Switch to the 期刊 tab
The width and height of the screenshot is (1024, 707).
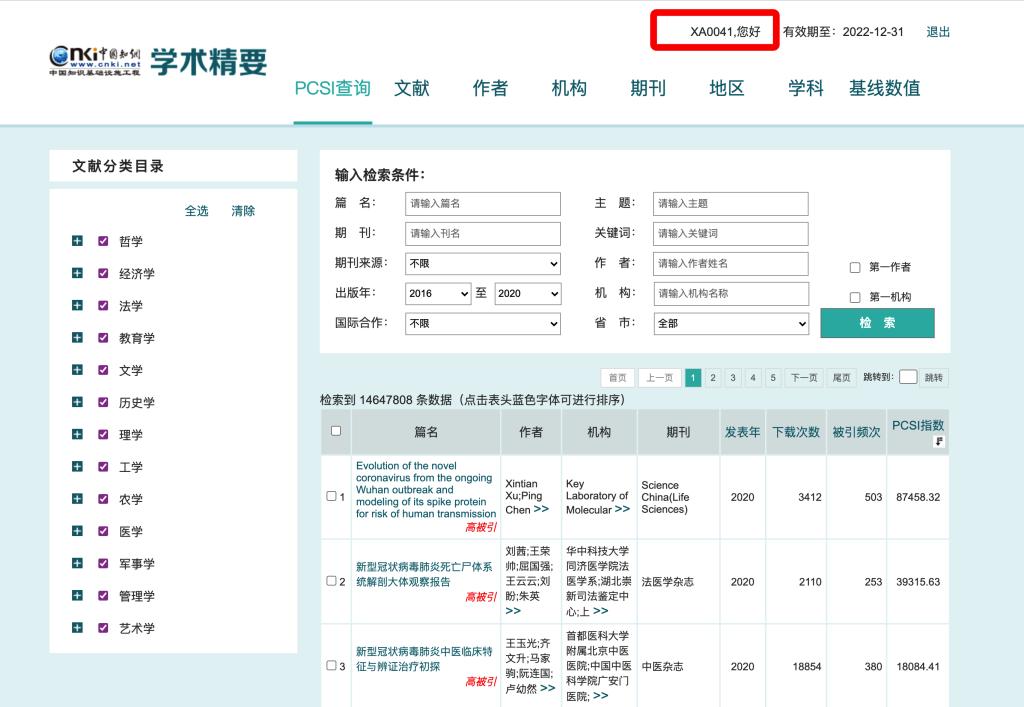[648, 88]
